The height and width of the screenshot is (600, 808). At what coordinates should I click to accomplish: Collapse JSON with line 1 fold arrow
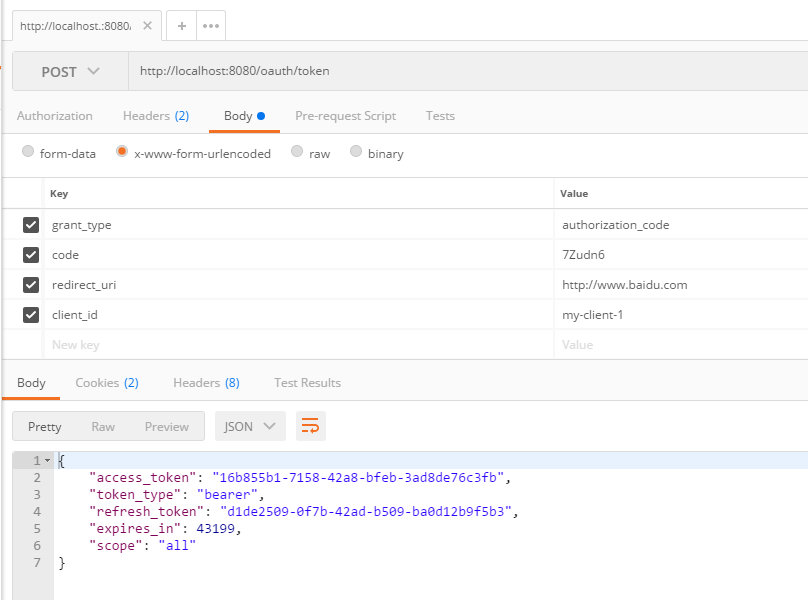[47, 461]
